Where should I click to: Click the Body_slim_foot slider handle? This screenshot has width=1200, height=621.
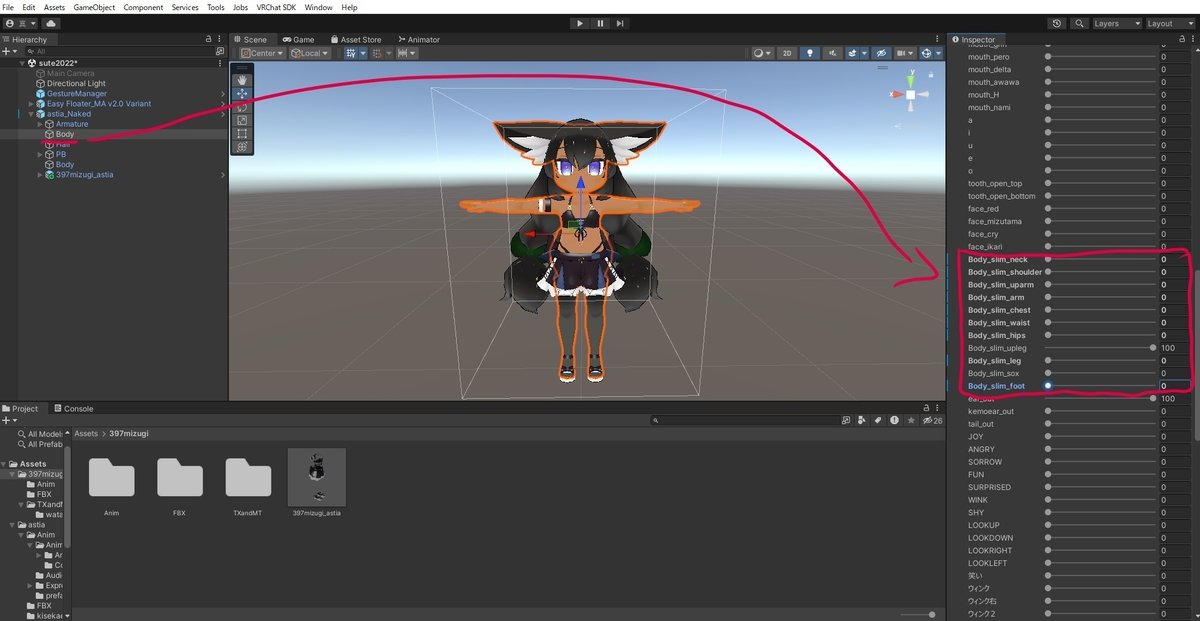tap(1048, 386)
